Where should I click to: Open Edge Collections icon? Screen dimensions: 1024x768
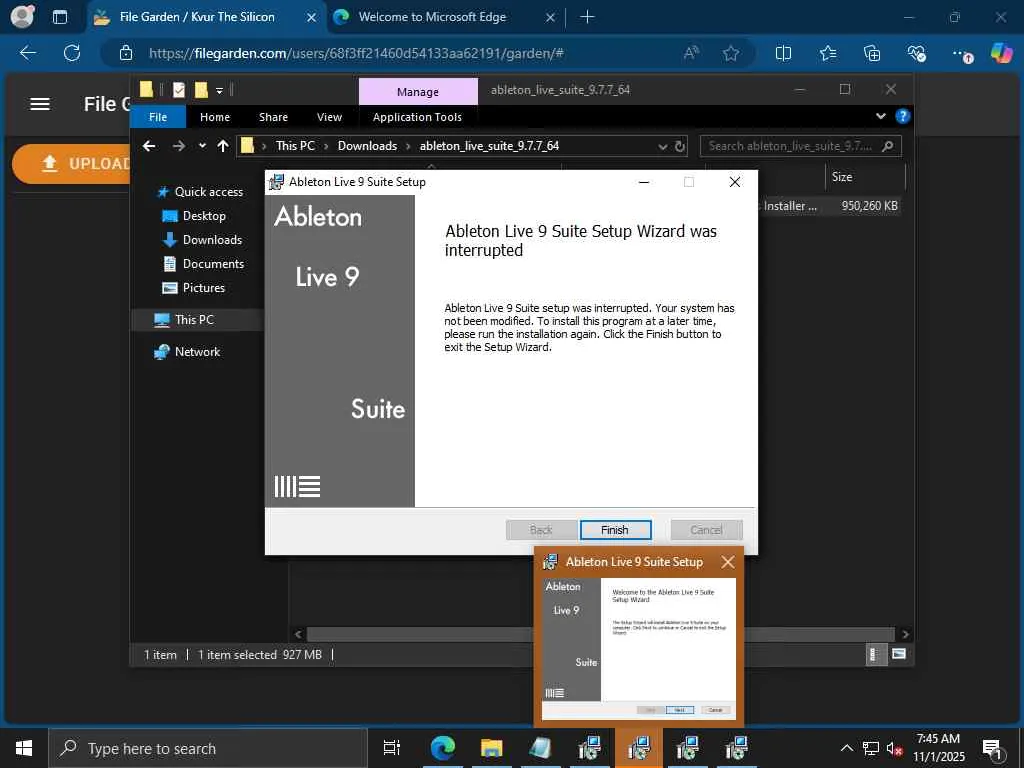872,53
